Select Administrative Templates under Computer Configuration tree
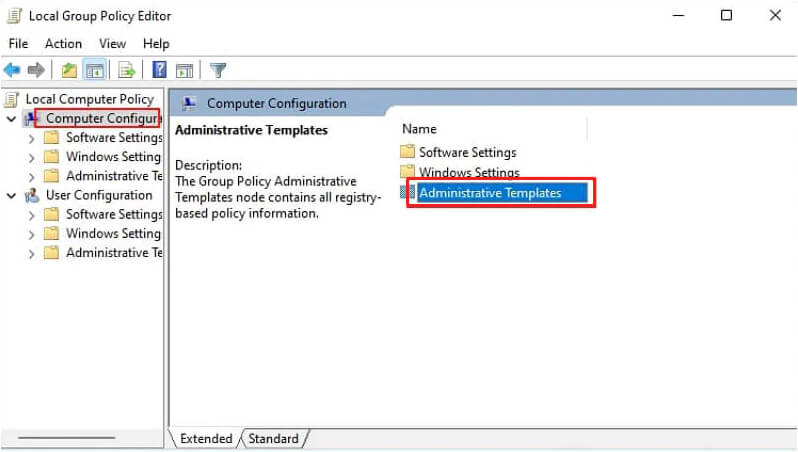798x452 pixels. click(x=114, y=176)
